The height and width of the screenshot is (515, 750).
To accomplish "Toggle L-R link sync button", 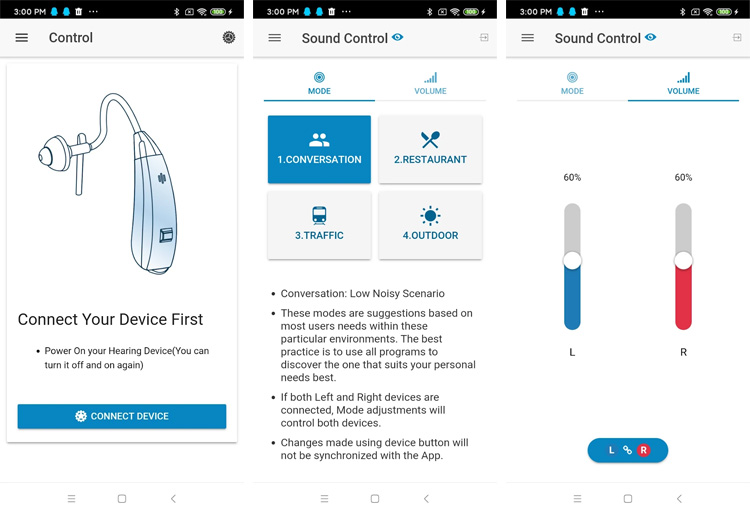I will click(628, 450).
